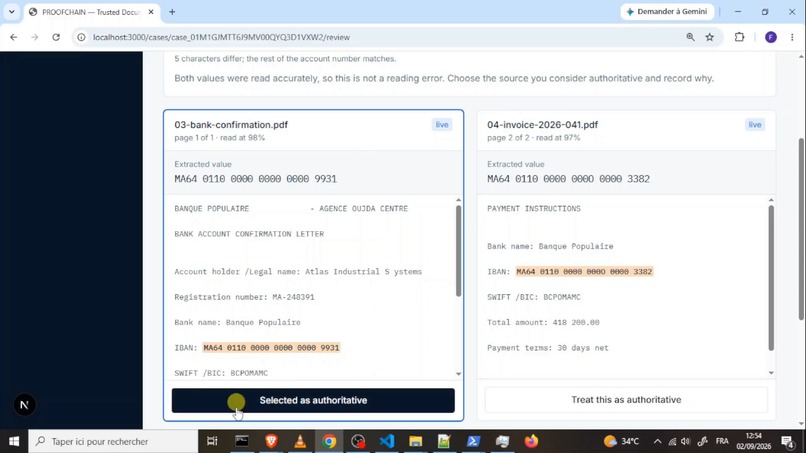Click the bank confirmation document scrollbar thumb
This screenshot has height=453, width=806.
[458, 250]
